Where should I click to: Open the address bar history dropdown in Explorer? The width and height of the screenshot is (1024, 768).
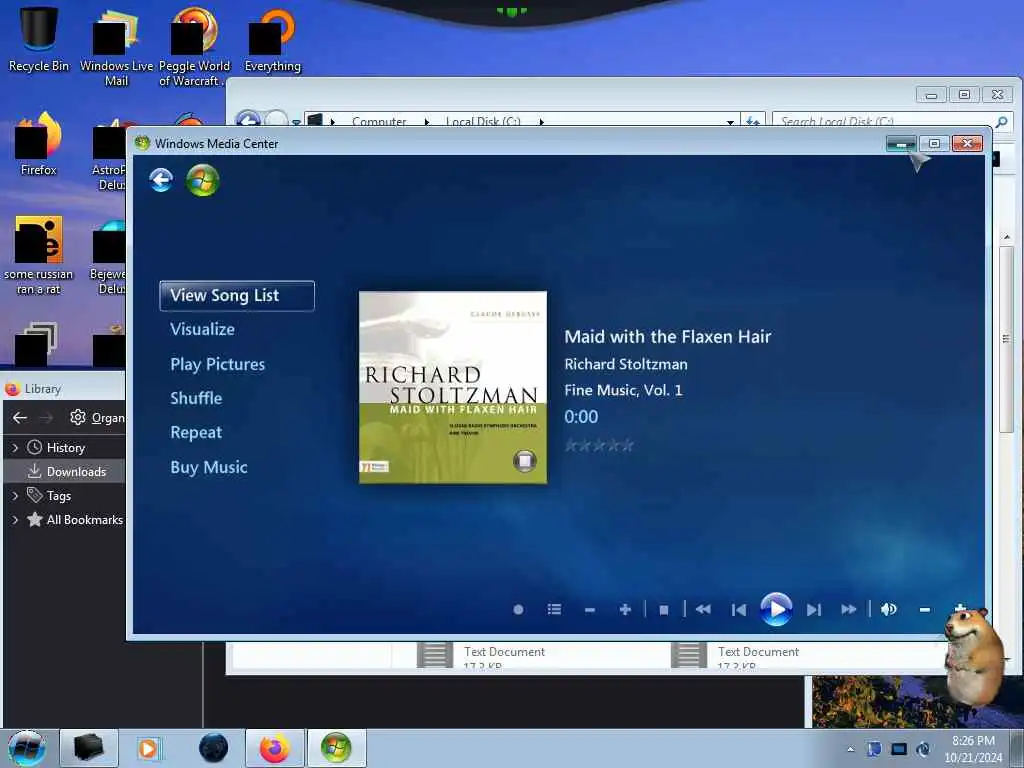pos(729,121)
